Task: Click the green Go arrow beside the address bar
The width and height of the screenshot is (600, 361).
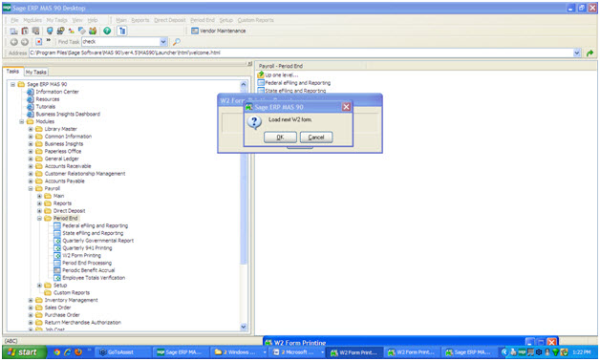Action: [x=590, y=53]
